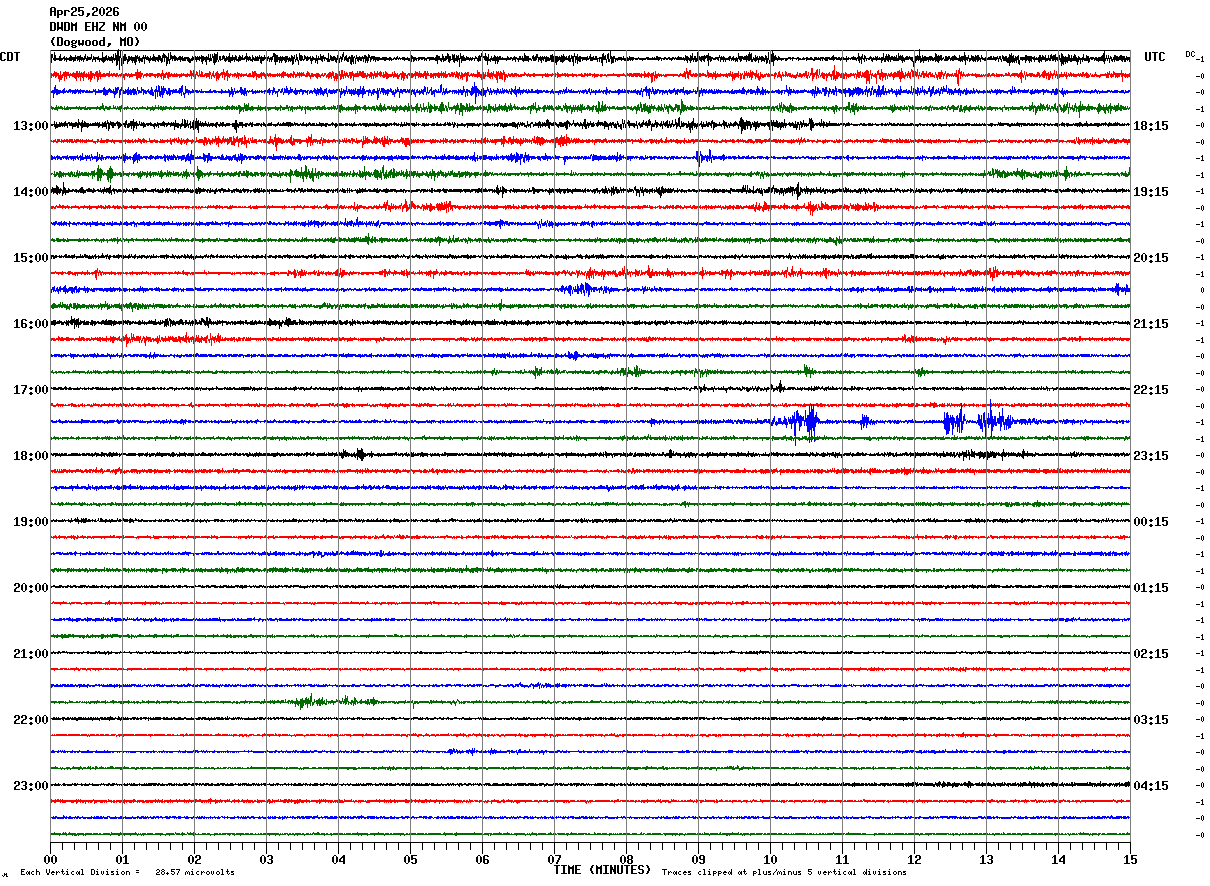Image resolution: width=1210 pixels, height=886 pixels.
Task: Select the 22:00 CDT time label
Action: [x=31, y=720]
